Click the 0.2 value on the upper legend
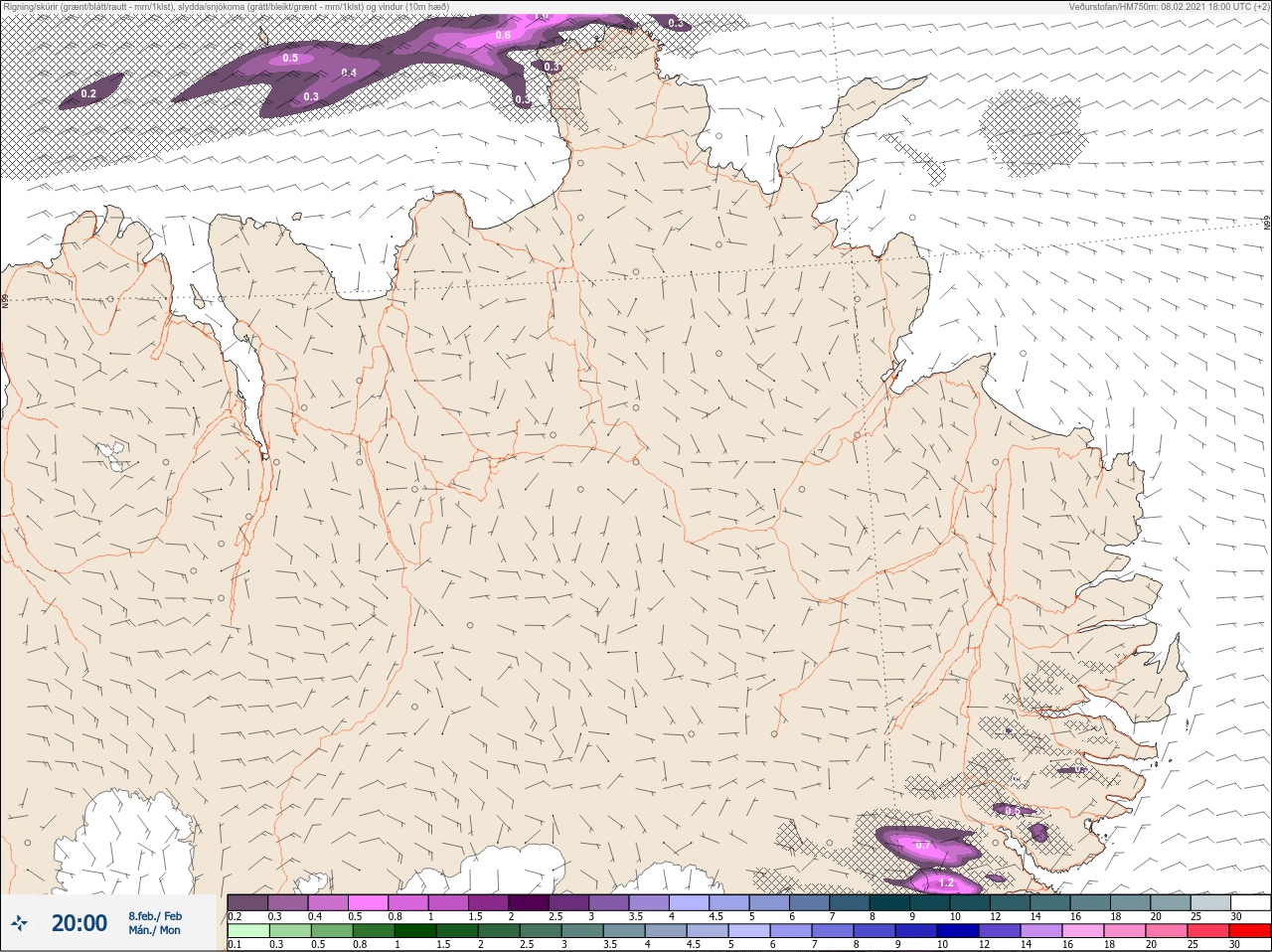This screenshot has width=1272, height=952. pos(235,916)
